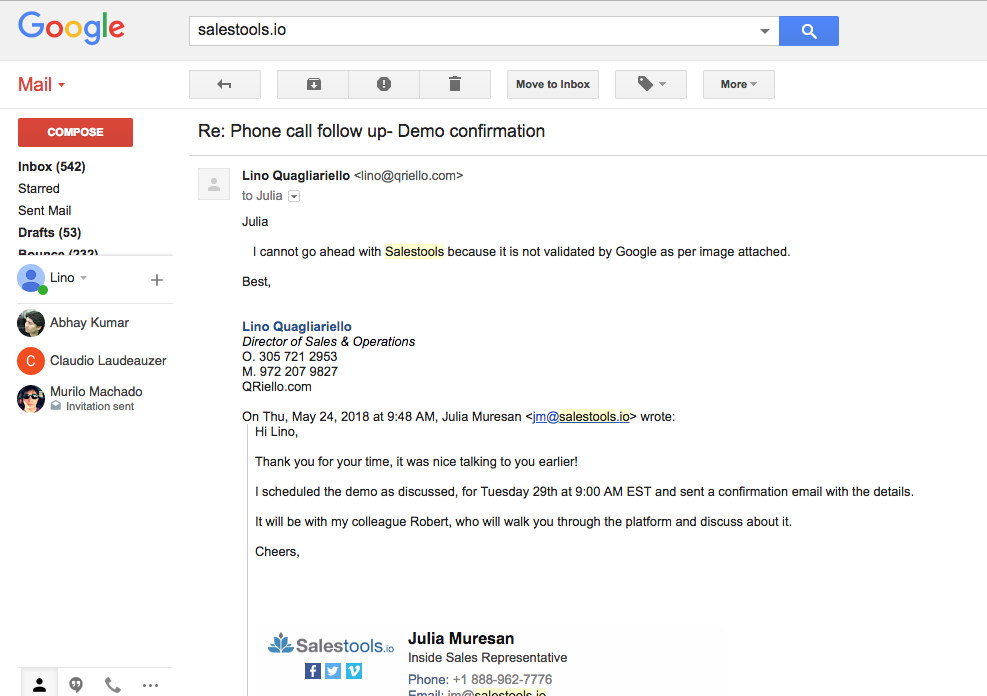The width and height of the screenshot is (987, 696).
Task: Expand the More actions dropdown
Action: coord(739,84)
